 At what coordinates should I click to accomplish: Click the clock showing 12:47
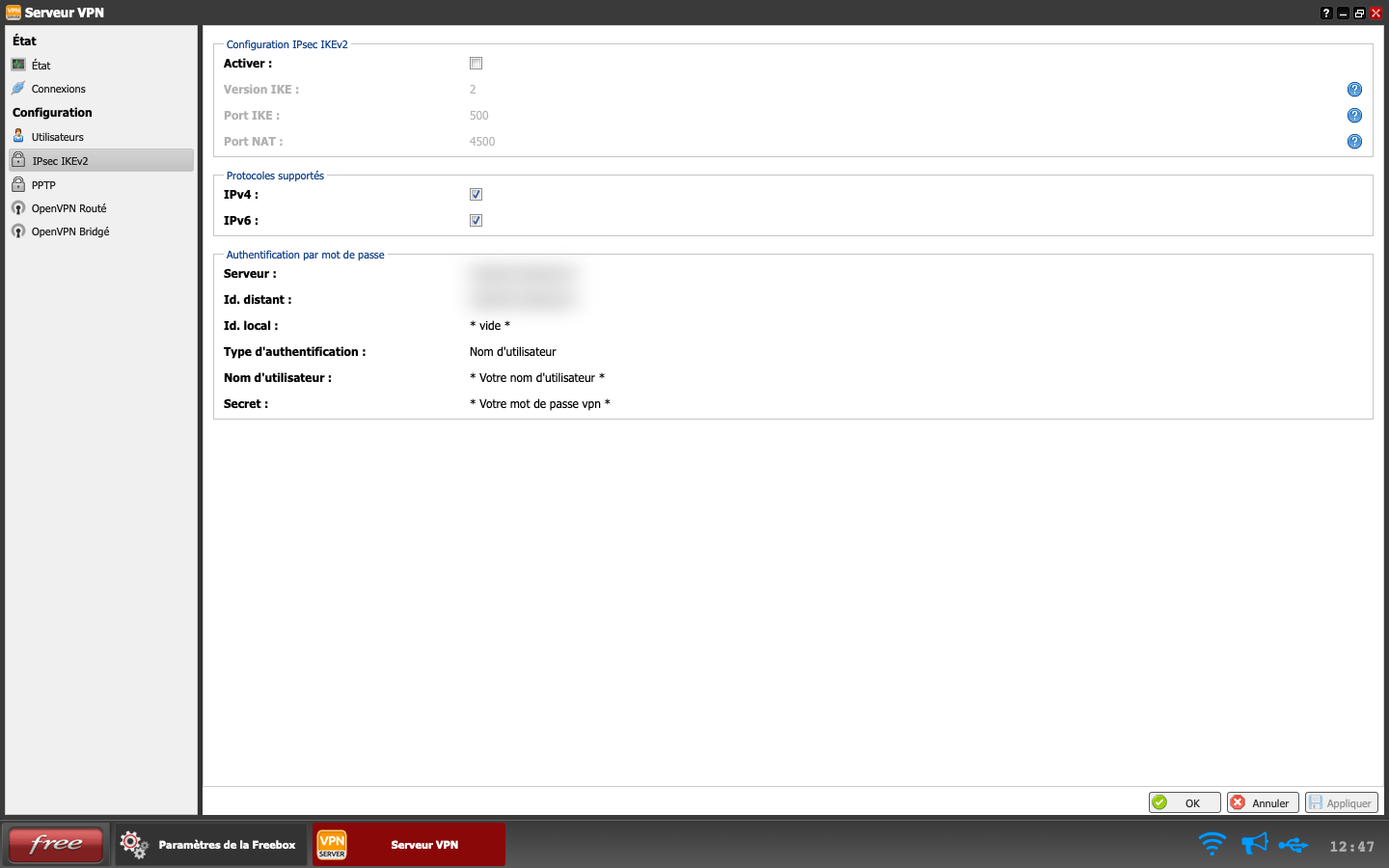coord(1351,847)
